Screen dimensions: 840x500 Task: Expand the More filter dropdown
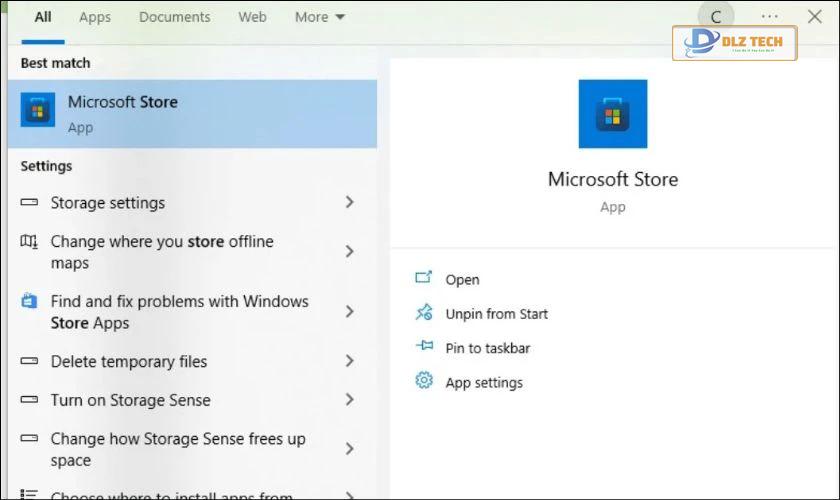[319, 17]
